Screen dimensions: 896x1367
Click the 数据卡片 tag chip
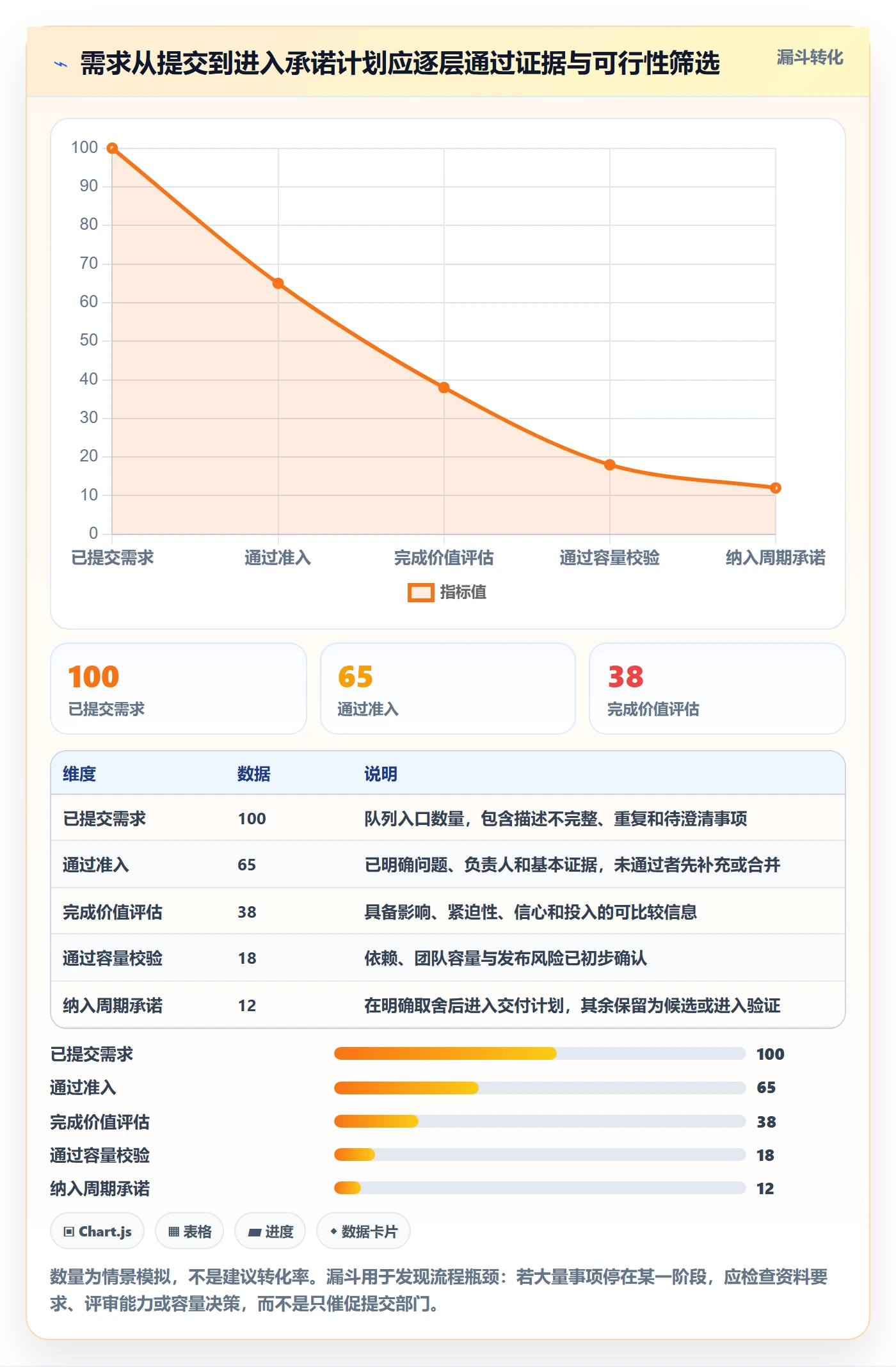pyautogui.click(x=364, y=1231)
